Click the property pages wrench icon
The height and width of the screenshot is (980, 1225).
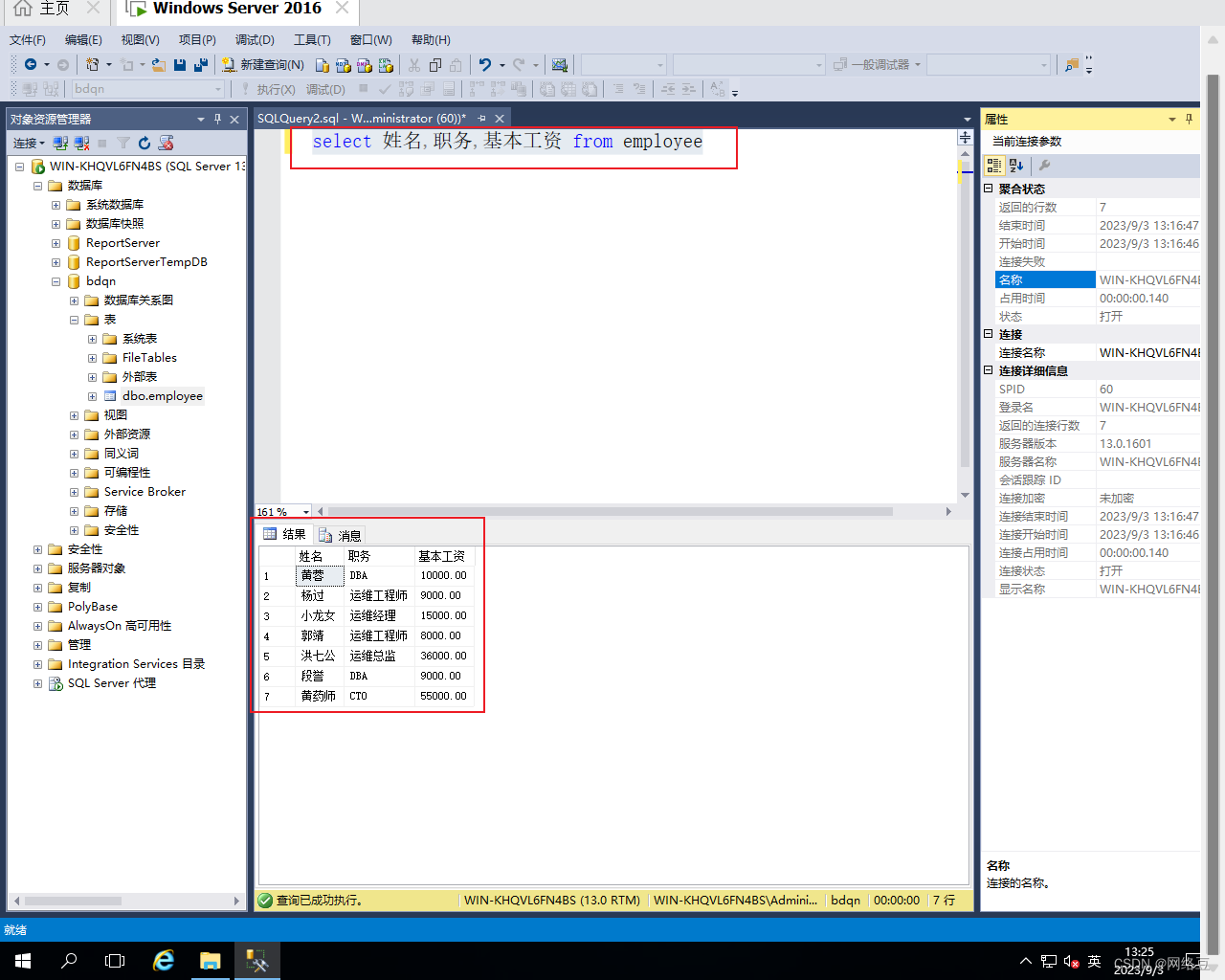1044,165
